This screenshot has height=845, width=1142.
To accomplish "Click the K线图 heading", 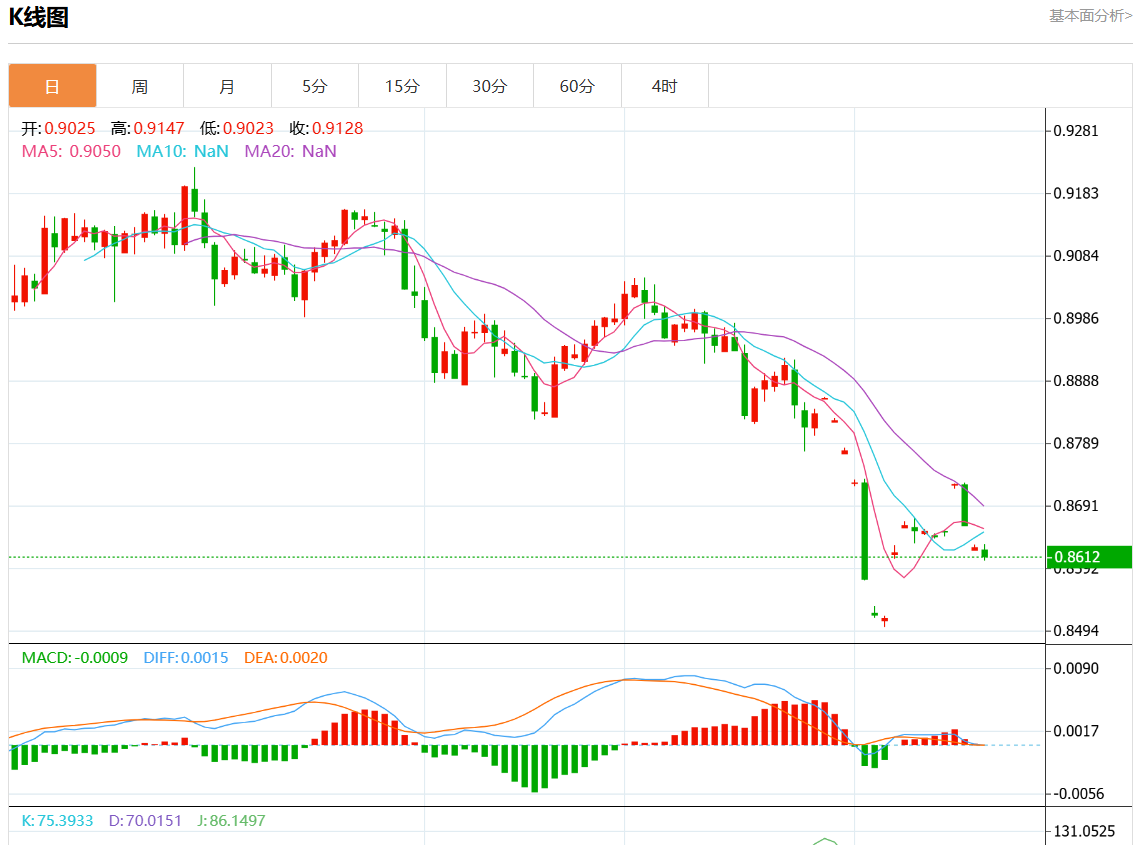I will [x=39, y=17].
